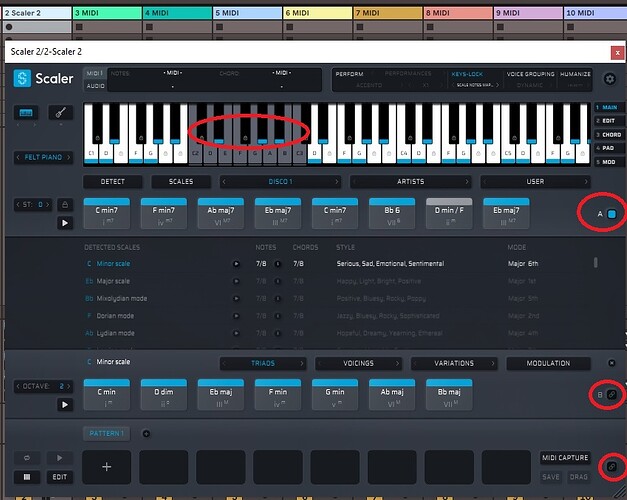
Task: Switch to the PAD page tab
Action: tap(607, 148)
